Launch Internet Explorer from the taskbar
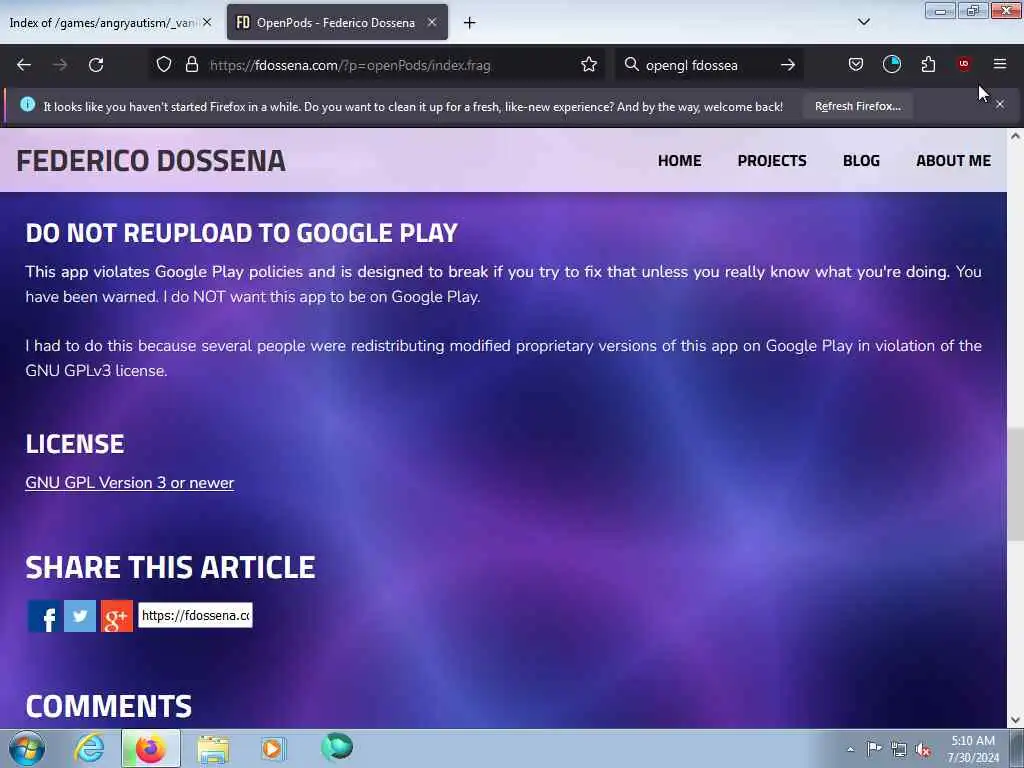The width and height of the screenshot is (1024, 768). click(x=89, y=748)
